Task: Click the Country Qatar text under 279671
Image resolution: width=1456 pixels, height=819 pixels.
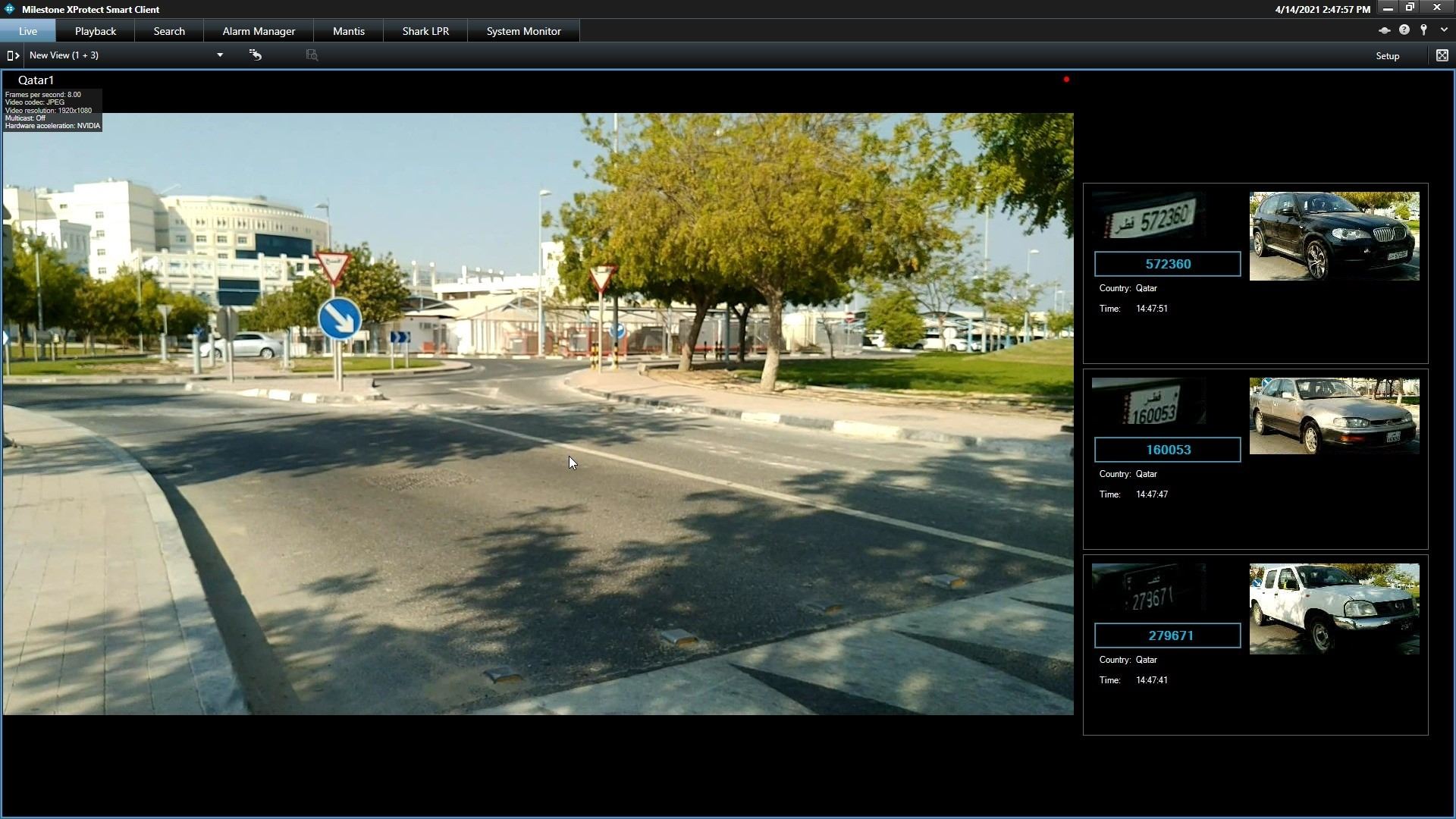Action: pos(1128,660)
